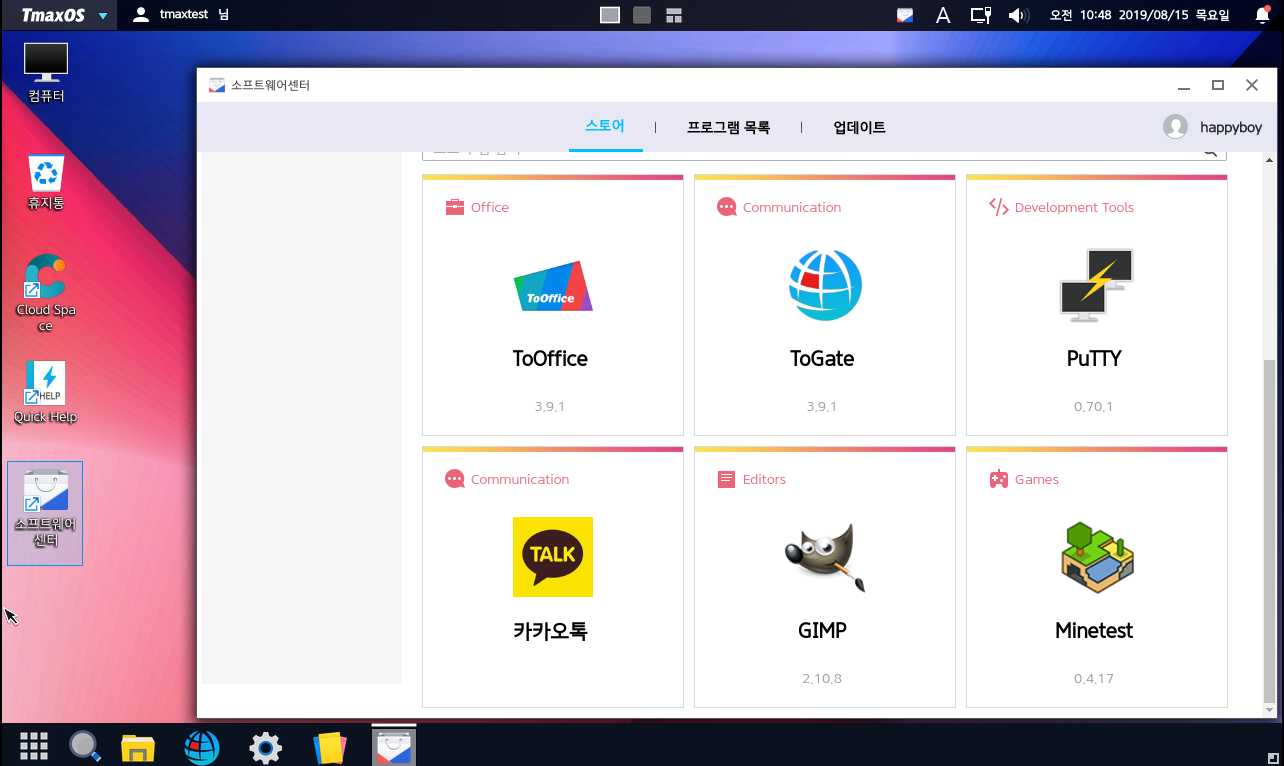
Task: Launch file manager from the taskbar
Action: pos(138,746)
